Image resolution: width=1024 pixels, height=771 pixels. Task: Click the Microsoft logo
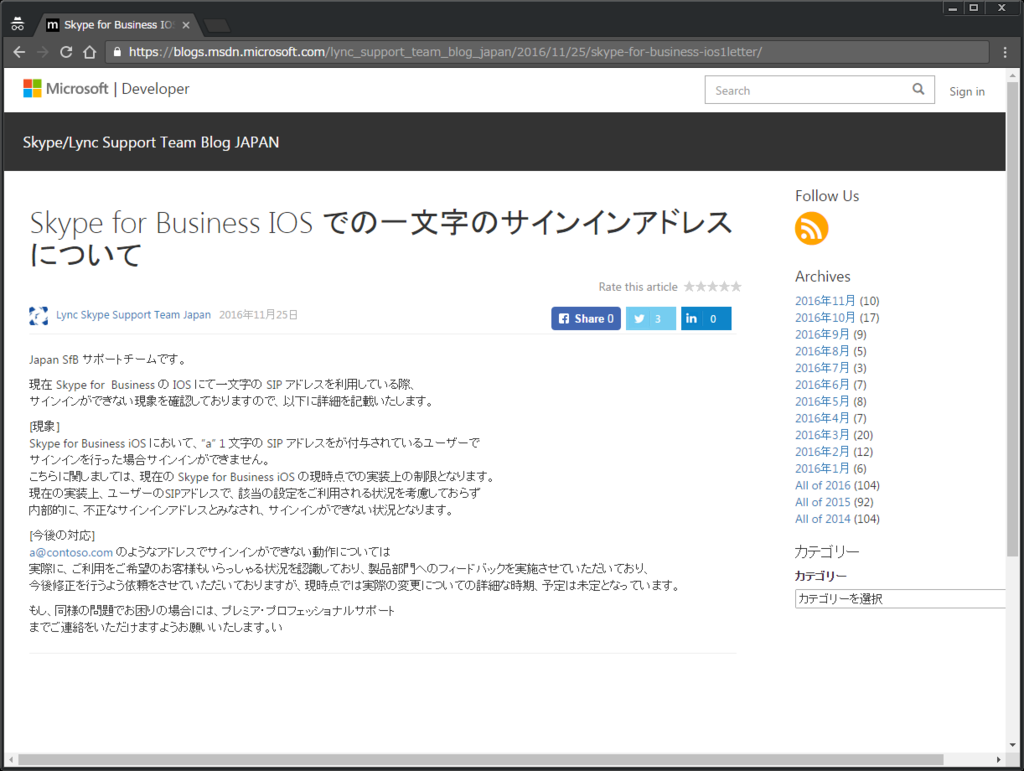[32, 89]
